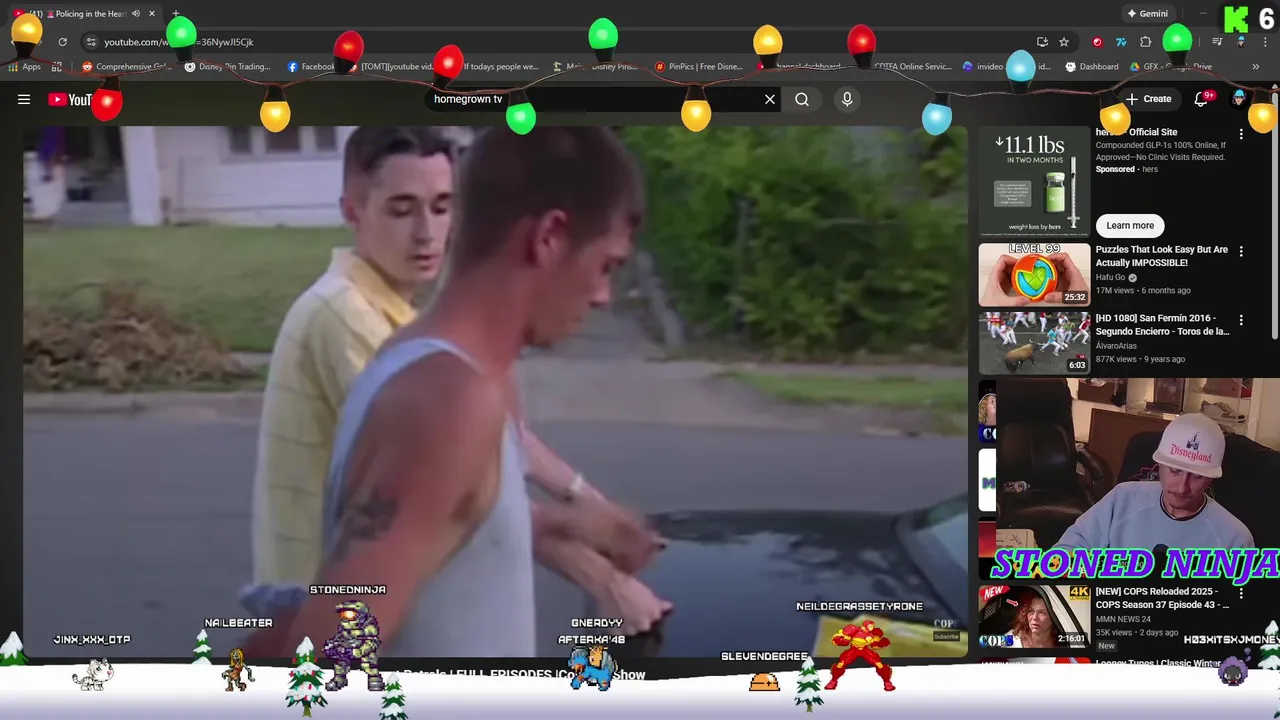This screenshot has height=720, width=1280.
Task: Open the YouTube account avatar menu
Action: [x=1239, y=98]
